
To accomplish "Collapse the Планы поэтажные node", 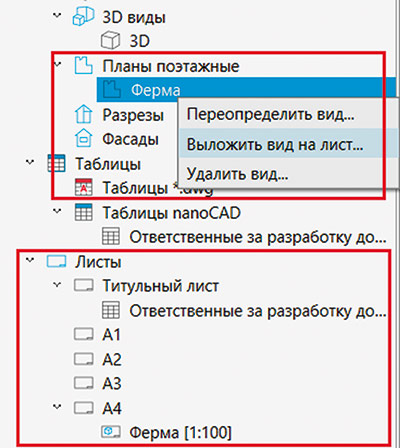I will (58, 64).
